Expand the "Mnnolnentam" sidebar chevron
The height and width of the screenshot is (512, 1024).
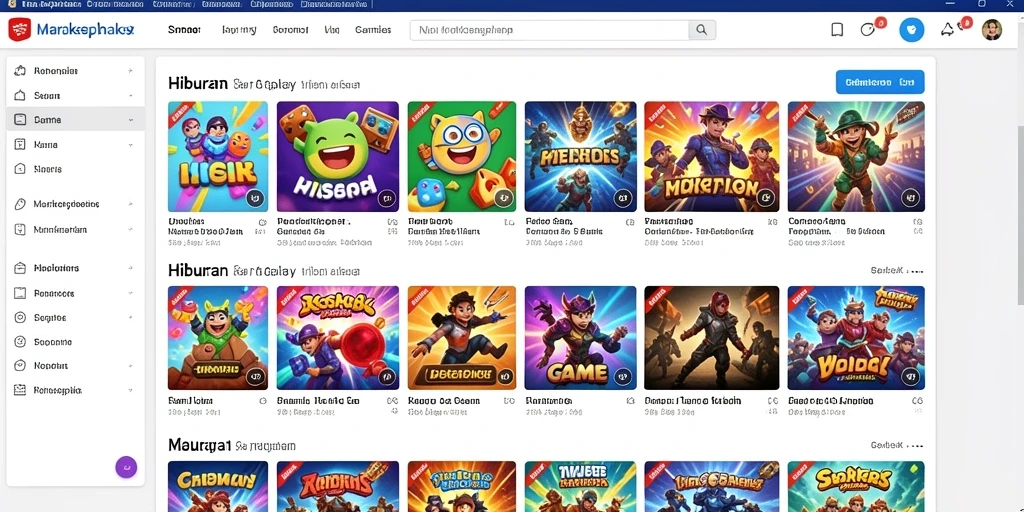131,230
